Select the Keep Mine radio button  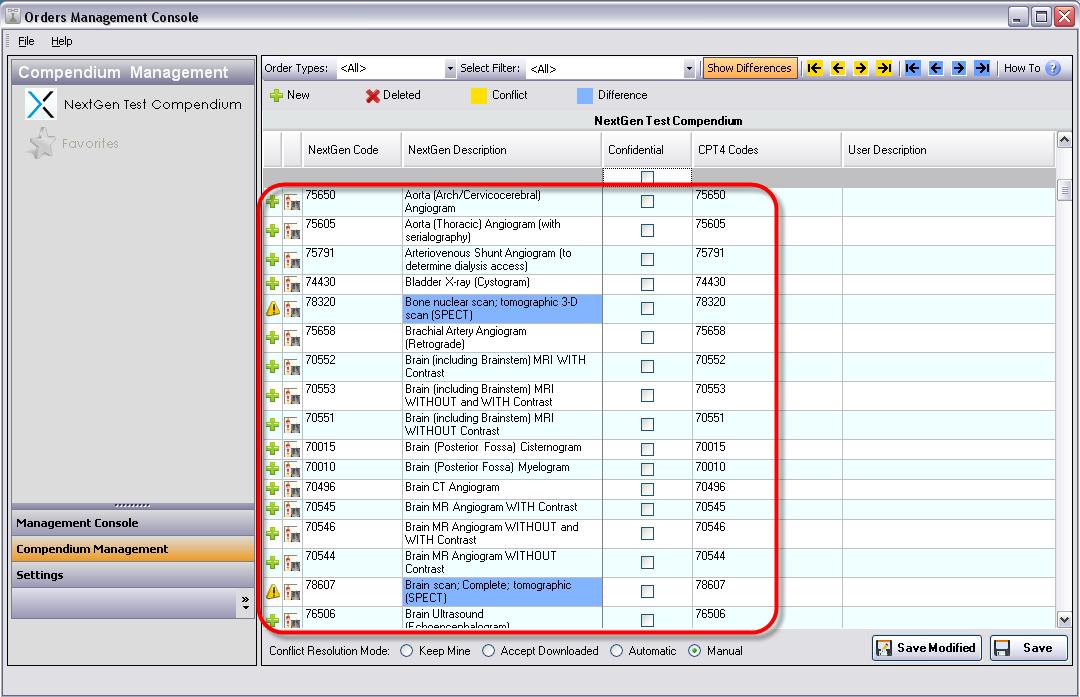pos(406,651)
